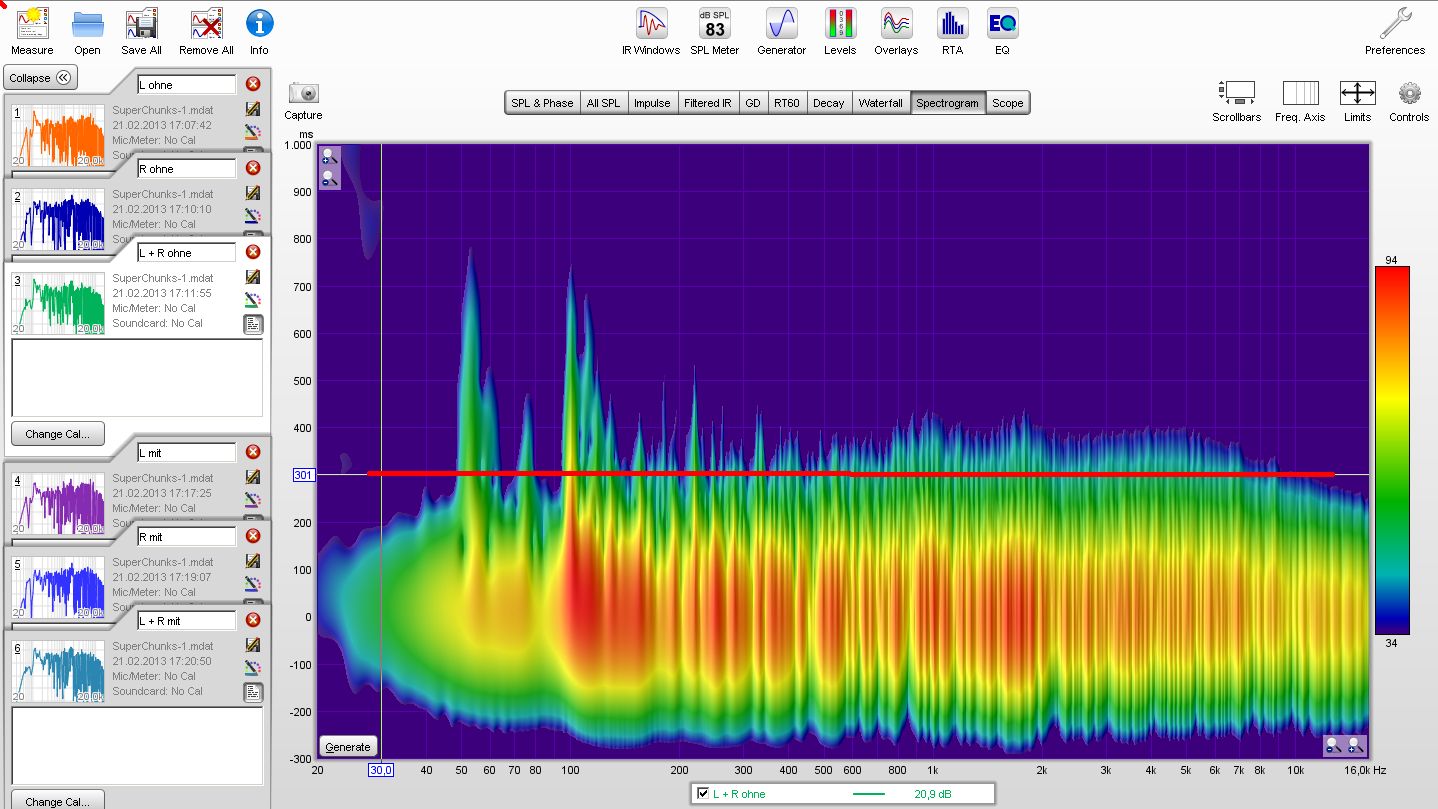Zoom in horizontal axis at graph bottom-right
Viewport: 1438px width, 809px height.
point(1356,745)
